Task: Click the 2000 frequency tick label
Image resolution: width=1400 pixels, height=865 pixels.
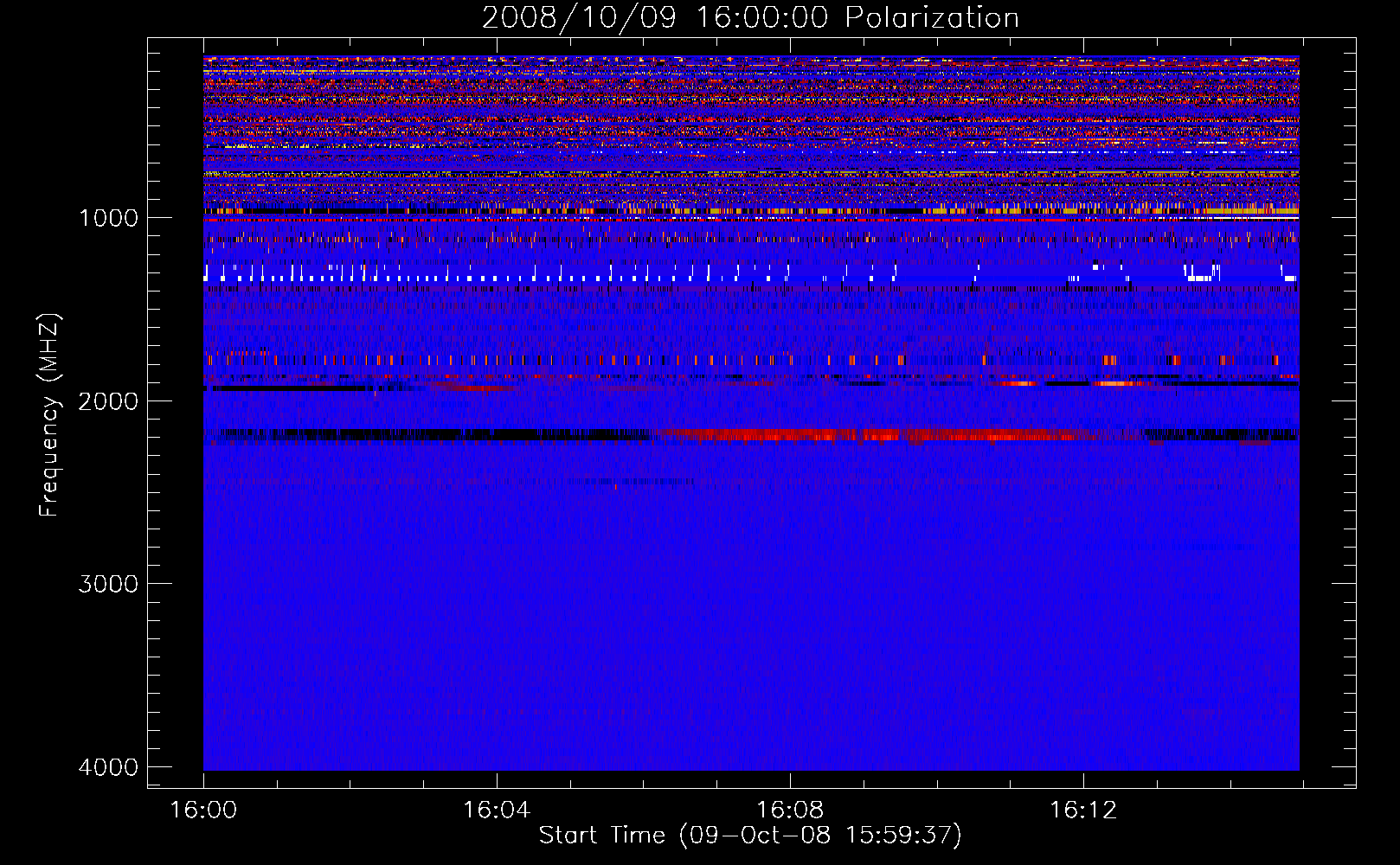Action: (x=108, y=400)
